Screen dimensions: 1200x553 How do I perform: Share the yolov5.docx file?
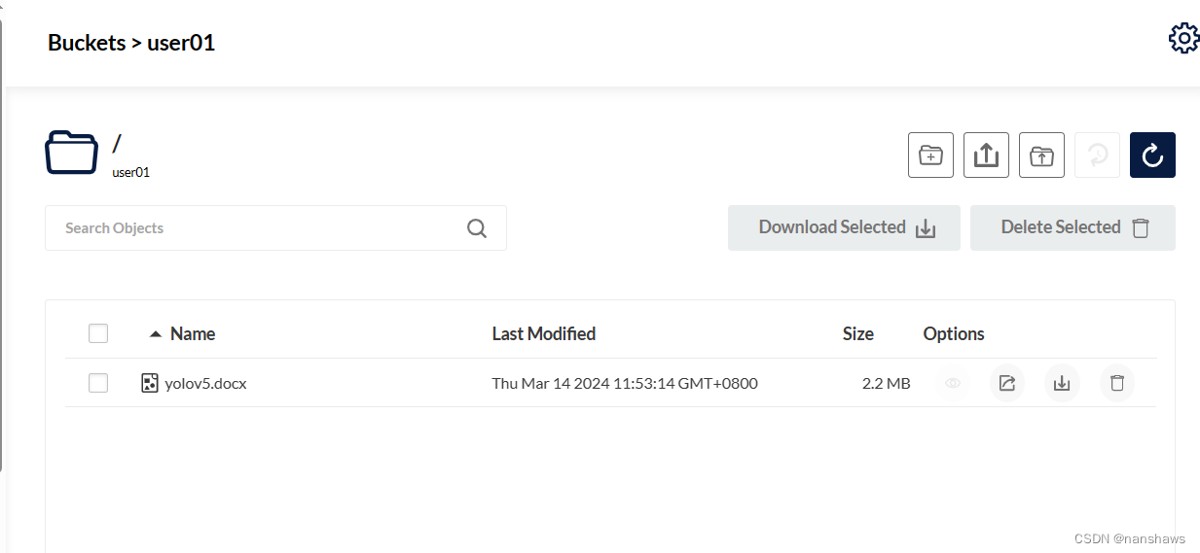click(1007, 383)
